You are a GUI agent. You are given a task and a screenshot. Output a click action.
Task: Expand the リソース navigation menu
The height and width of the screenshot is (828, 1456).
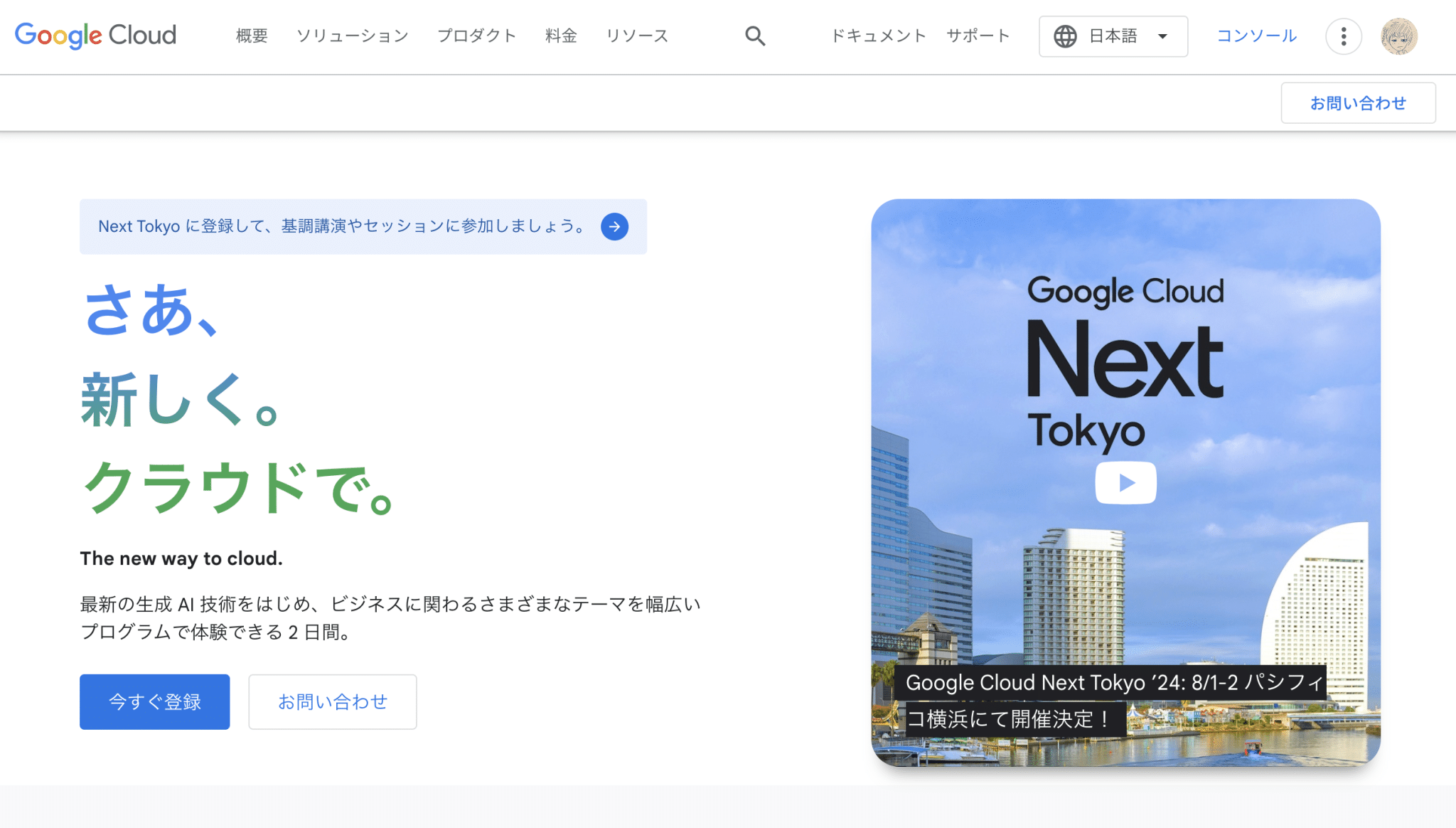pyautogui.click(x=636, y=36)
